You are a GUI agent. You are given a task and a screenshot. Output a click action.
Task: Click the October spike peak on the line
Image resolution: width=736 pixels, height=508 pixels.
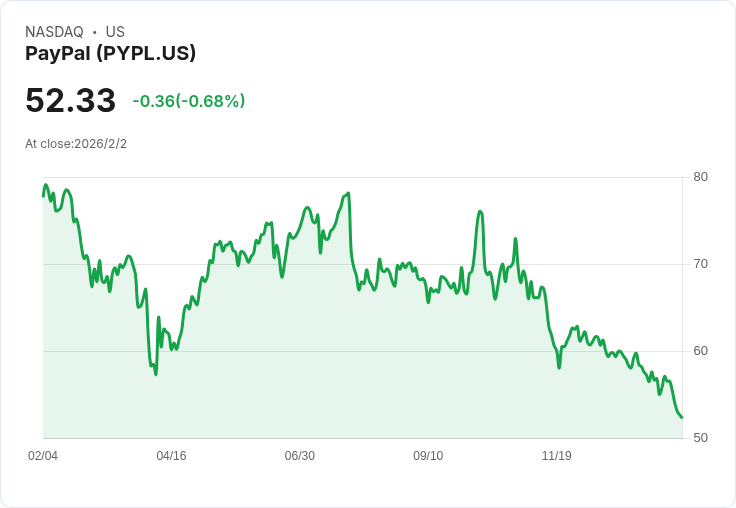click(x=480, y=212)
